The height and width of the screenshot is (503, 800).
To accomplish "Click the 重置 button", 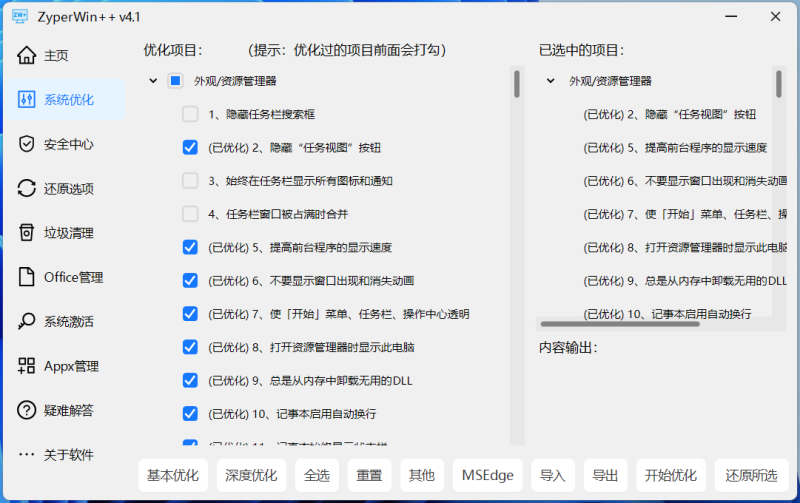I will coord(369,475).
